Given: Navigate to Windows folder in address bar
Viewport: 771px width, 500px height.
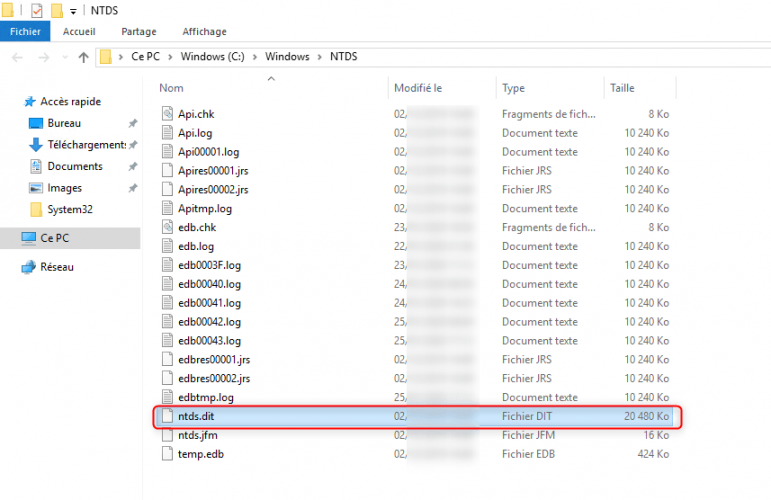Looking at the screenshot, I should pyautogui.click(x=287, y=57).
